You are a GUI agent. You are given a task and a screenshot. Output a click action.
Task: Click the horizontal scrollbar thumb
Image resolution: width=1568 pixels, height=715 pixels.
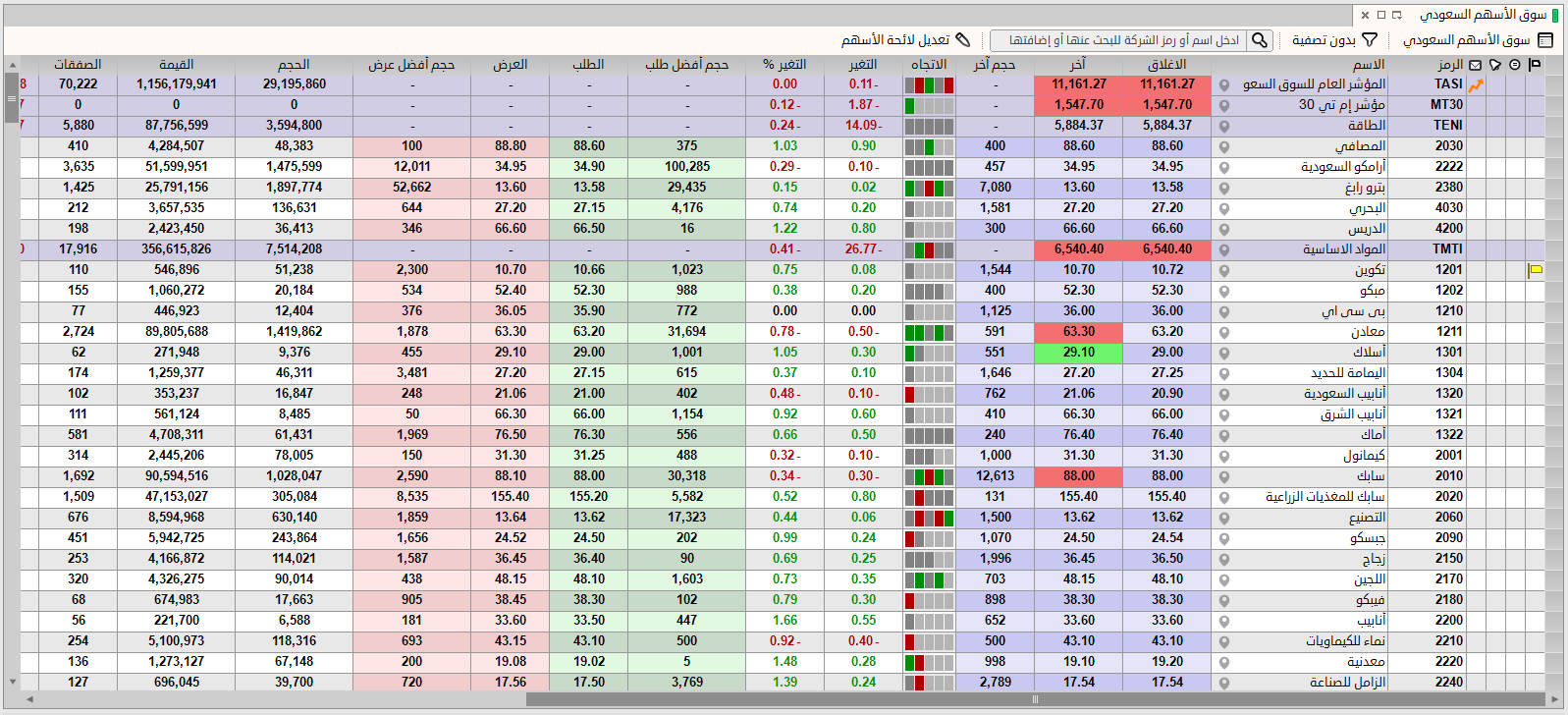[x=1035, y=700]
